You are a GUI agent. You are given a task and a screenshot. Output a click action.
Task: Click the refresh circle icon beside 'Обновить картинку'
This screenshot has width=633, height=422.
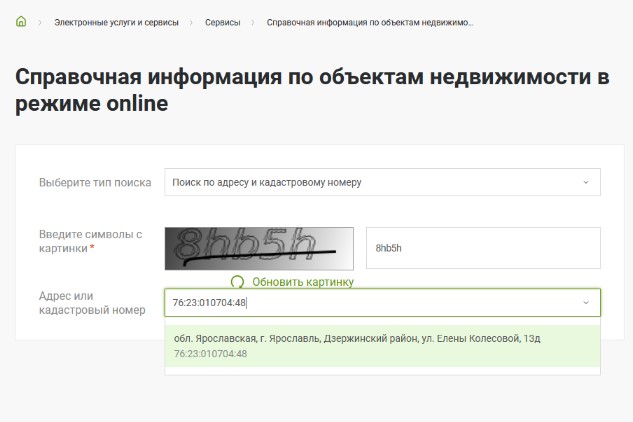point(237,281)
